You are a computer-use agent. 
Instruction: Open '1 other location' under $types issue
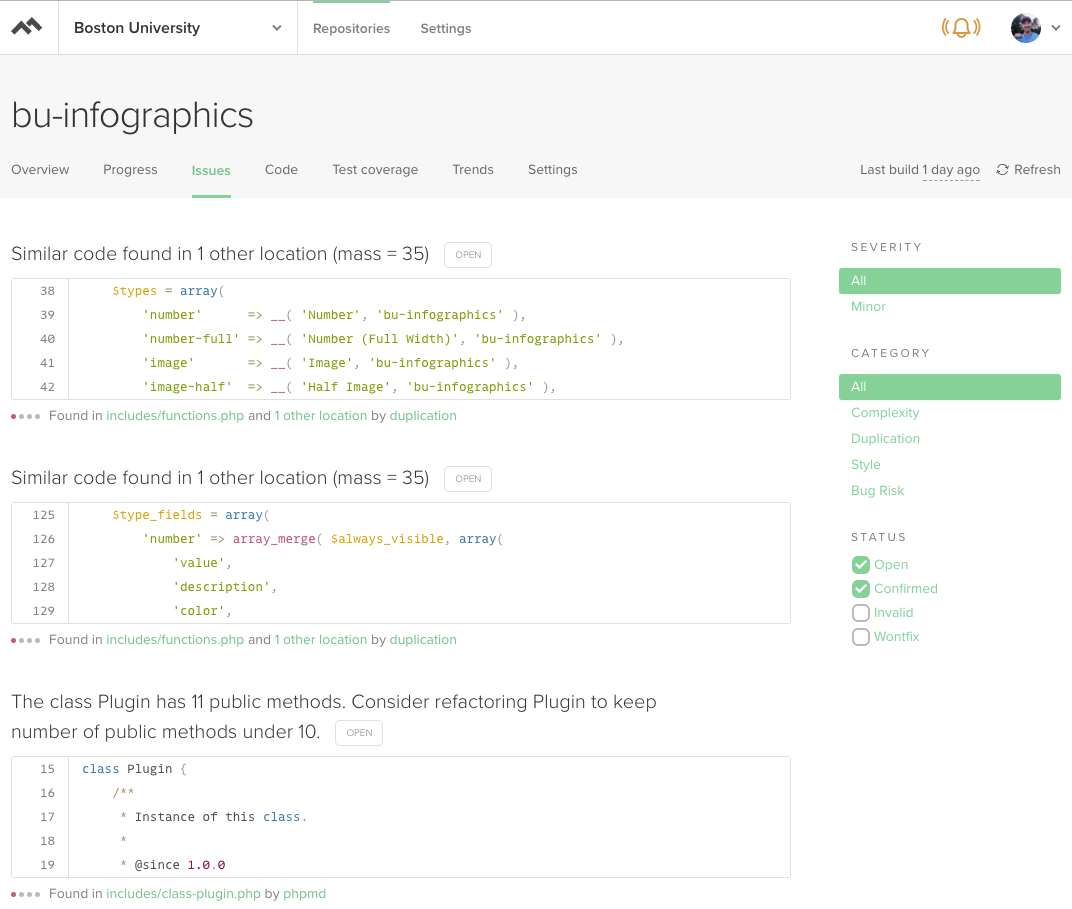point(321,416)
